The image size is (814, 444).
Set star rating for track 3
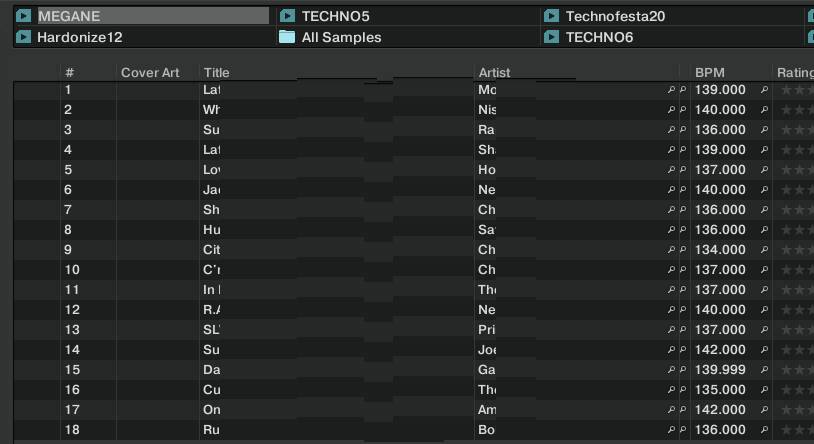[796, 130]
